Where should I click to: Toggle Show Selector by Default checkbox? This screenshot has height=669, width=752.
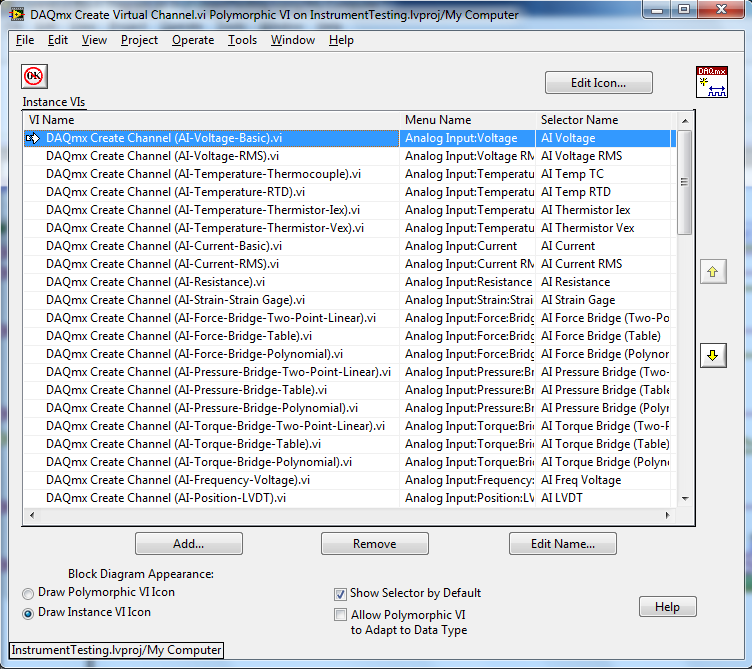(x=340, y=594)
